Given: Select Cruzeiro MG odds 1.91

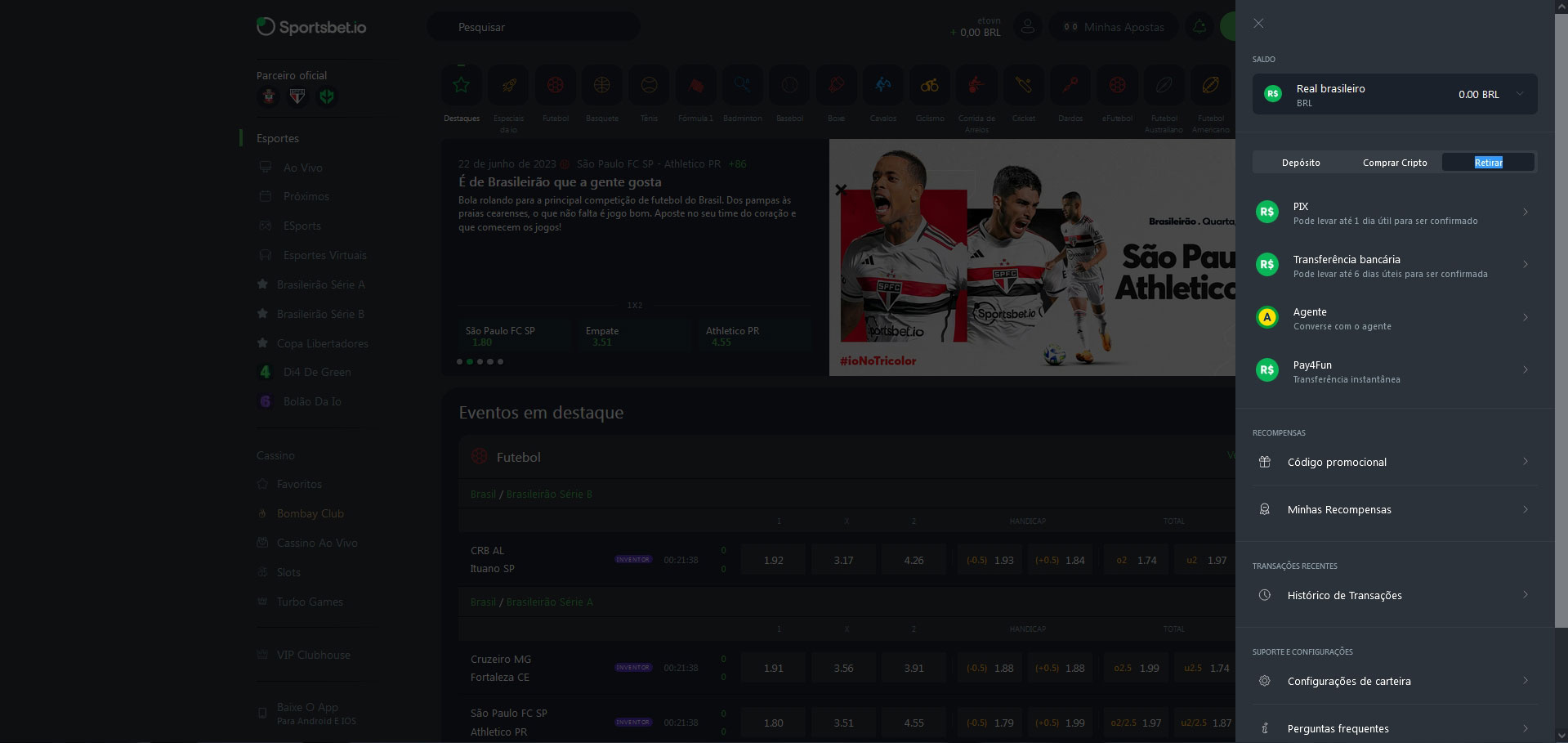Looking at the screenshot, I should tap(773, 668).
